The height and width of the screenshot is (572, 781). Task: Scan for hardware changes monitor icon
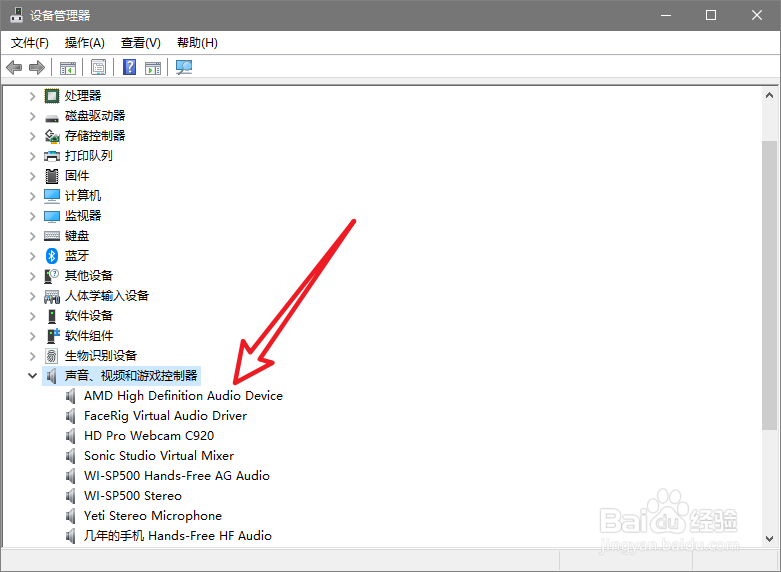coord(184,67)
